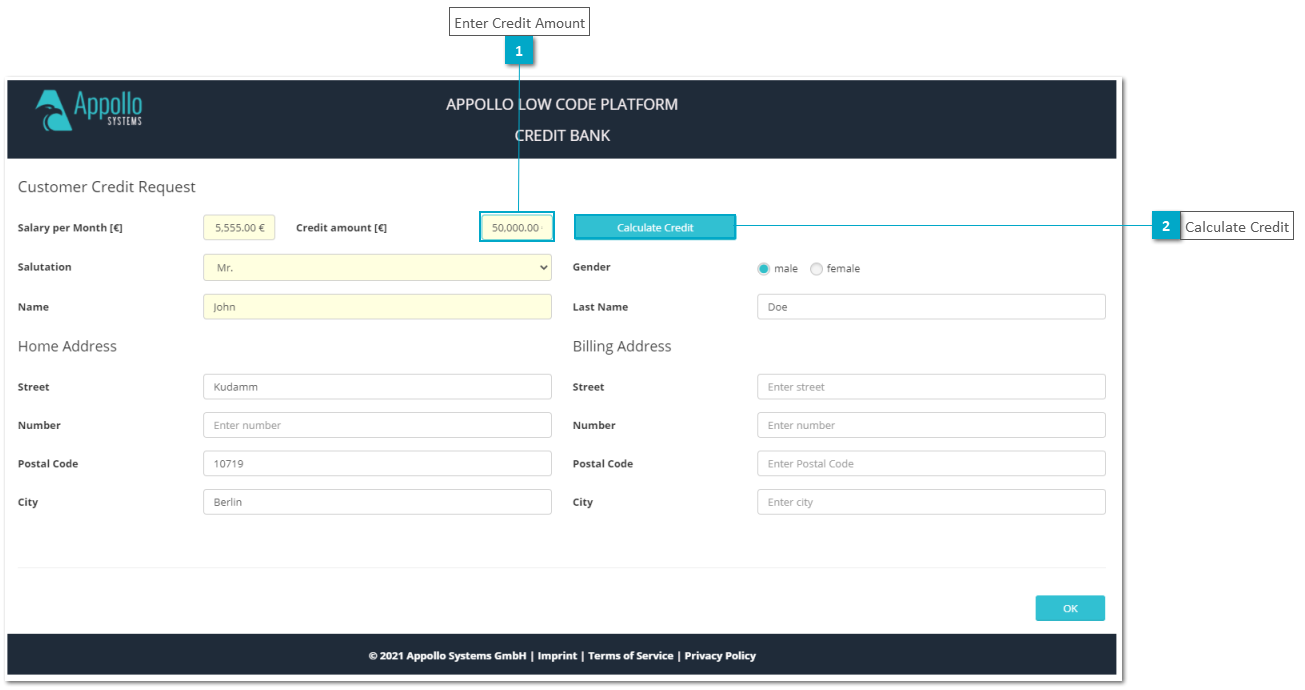1305x690 pixels.
Task: Click the Billing Address section heading
Action: point(622,346)
